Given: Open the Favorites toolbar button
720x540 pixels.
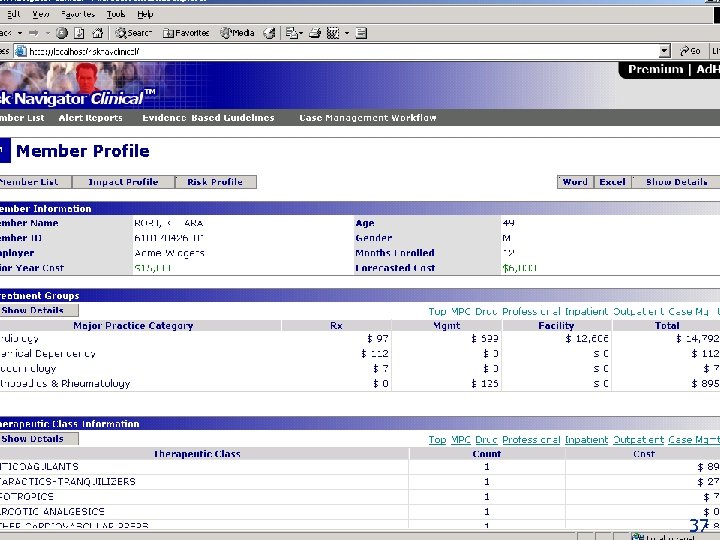Looking at the screenshot, I should (x=186, y=33).
